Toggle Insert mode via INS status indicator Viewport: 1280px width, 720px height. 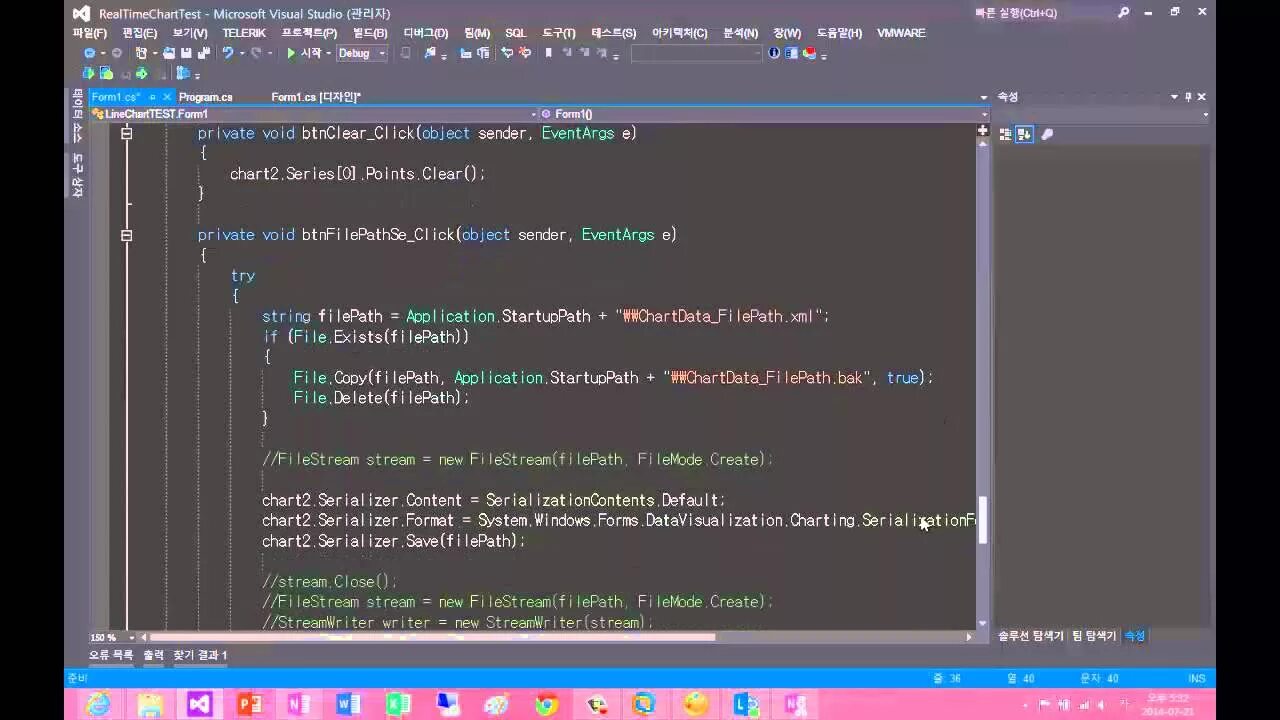[x=1196, y=677]
